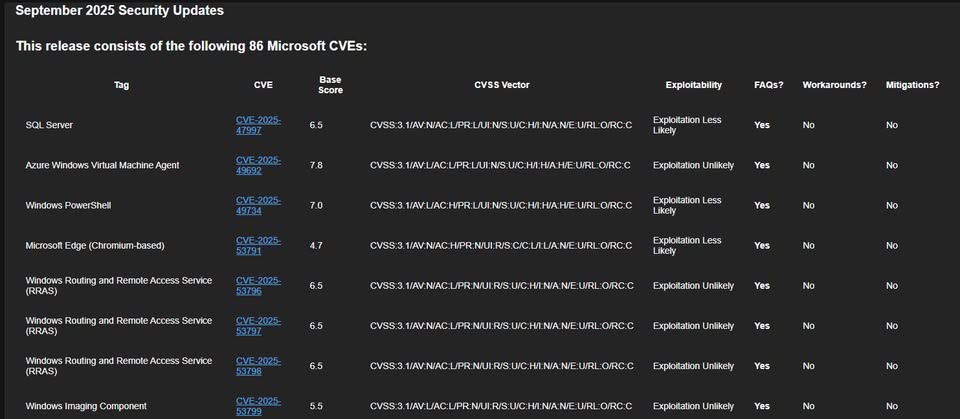Click the Mitigations? column header
960x419 pixels.
point(912,85)
